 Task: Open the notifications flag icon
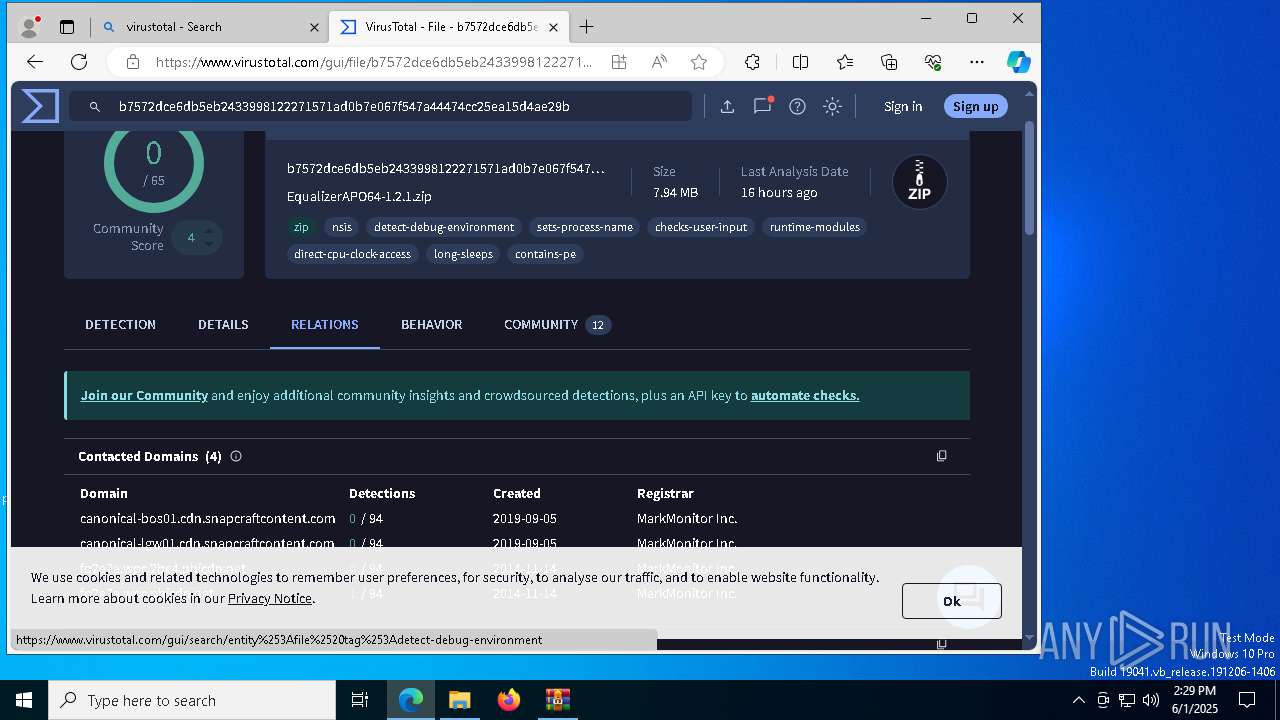pos(762,106)
